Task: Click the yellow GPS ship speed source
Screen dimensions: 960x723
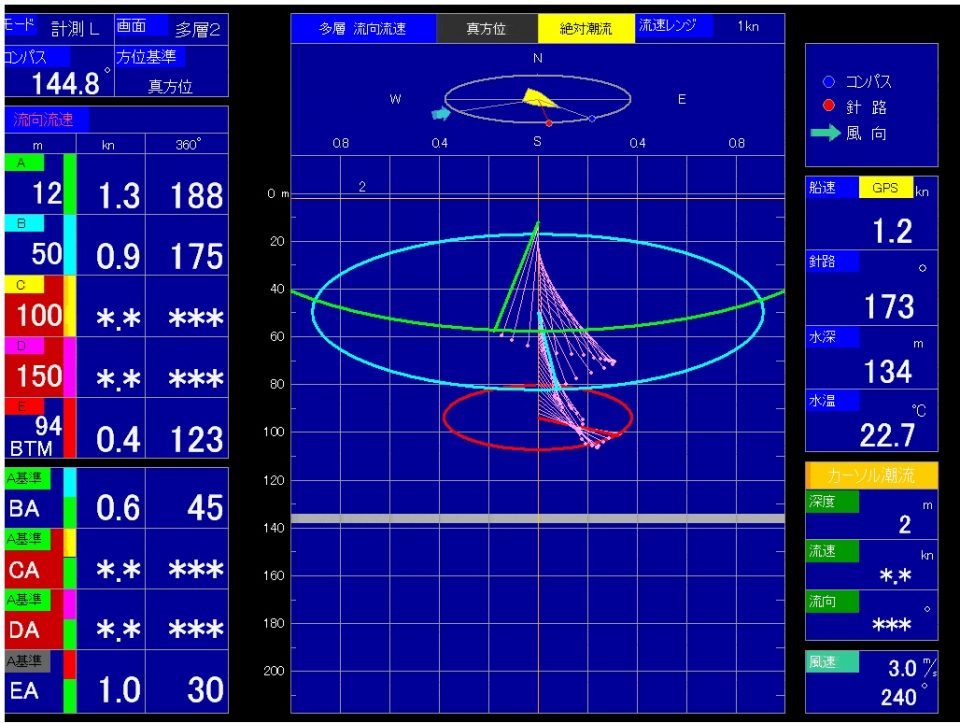Action: pos(885,188)
